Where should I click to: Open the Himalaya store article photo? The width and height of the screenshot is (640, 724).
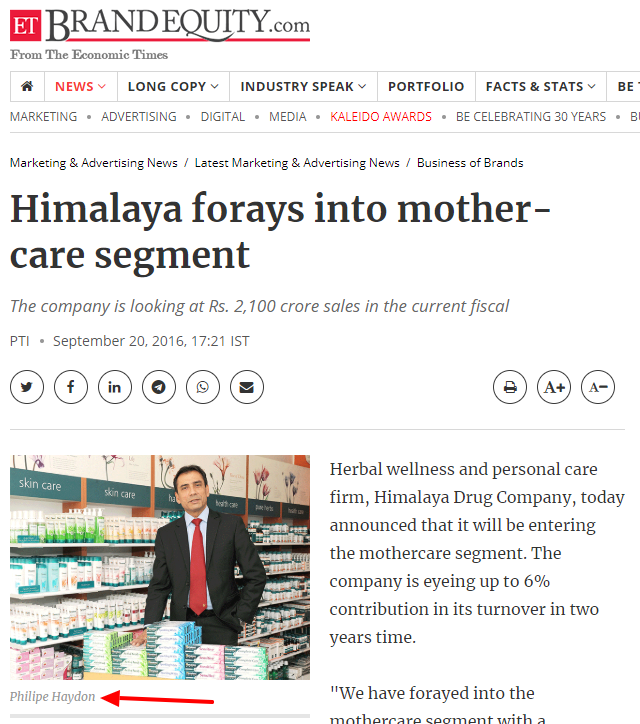coord(160,567)
